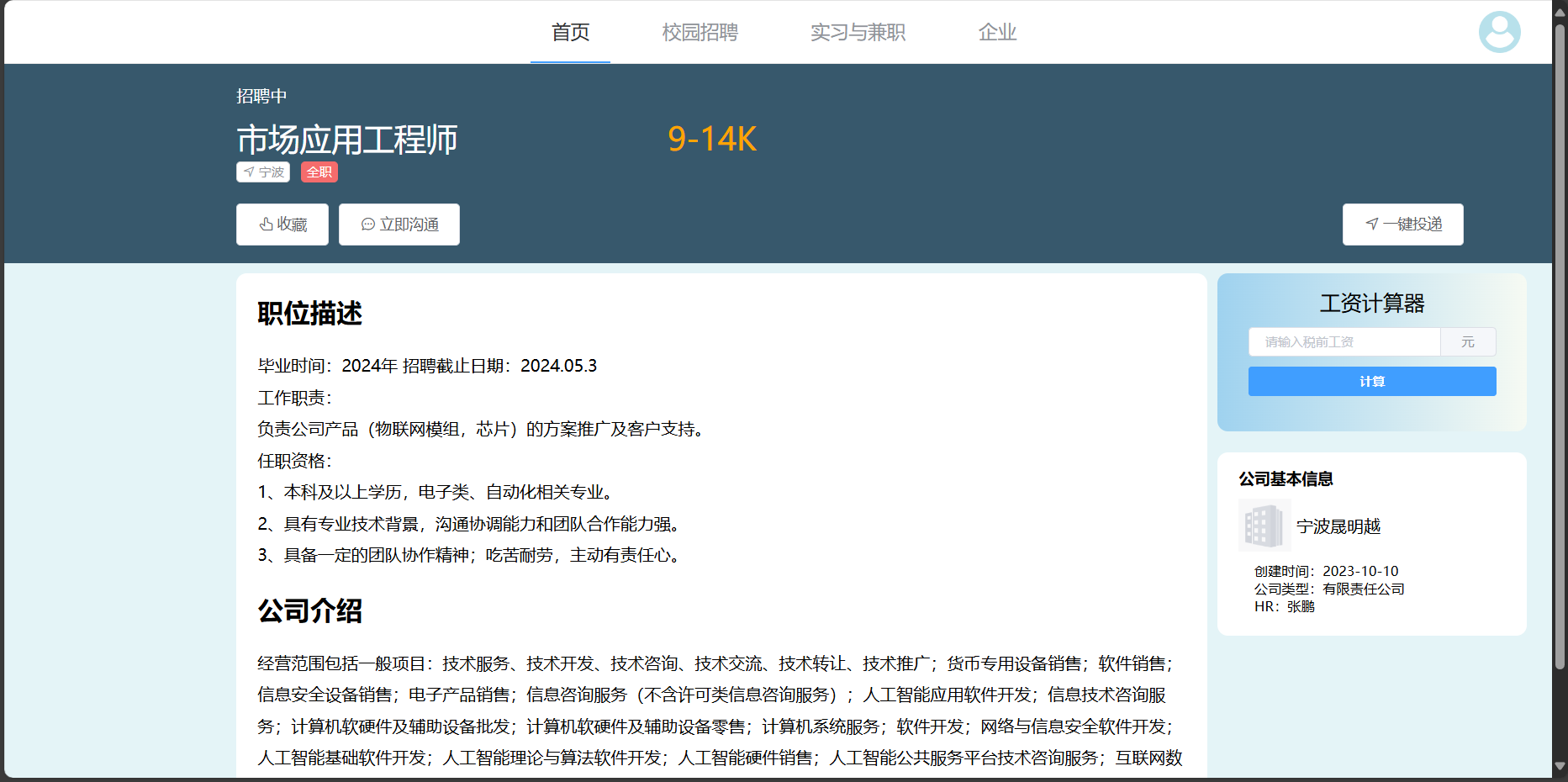Click the paper plane icon on 一键投递
Image resolution: width=1568 pixels, height=782 pixels.
pos(1372,225)
